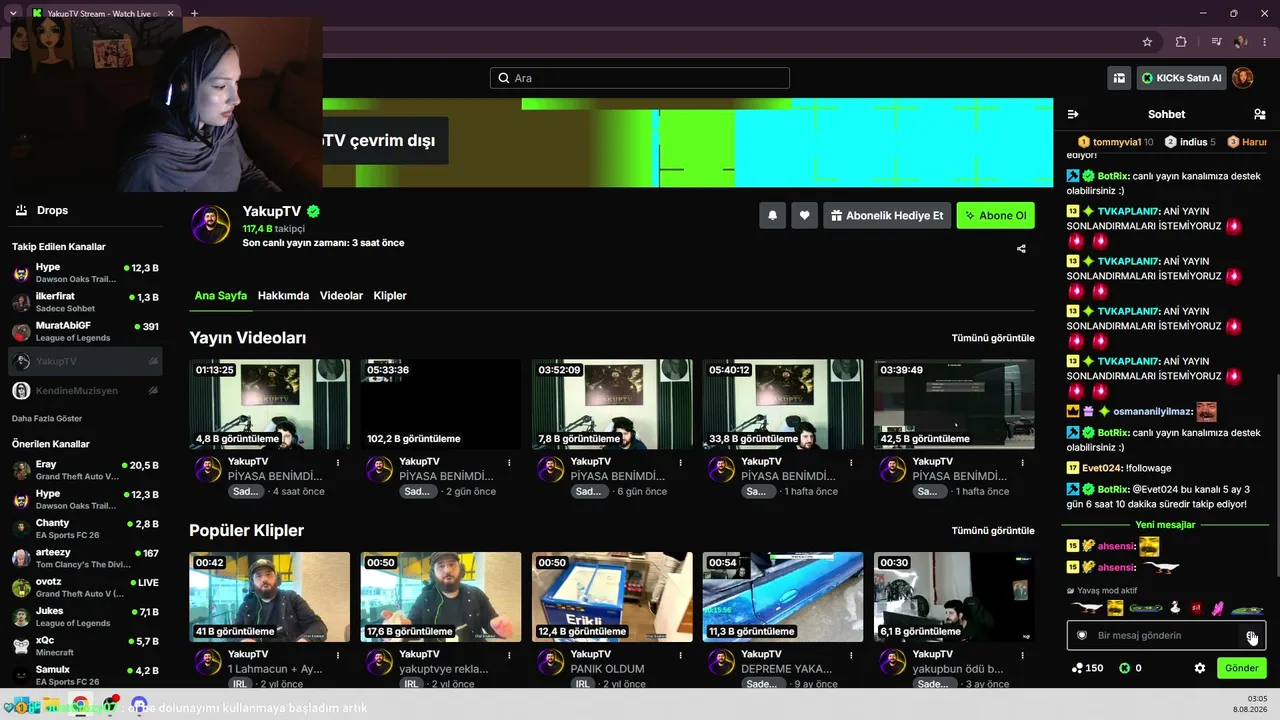View all Yayın Videoları with Tümünü görüntüle
The height and width of the screenshot is (720, 1280).
[993, 338]
